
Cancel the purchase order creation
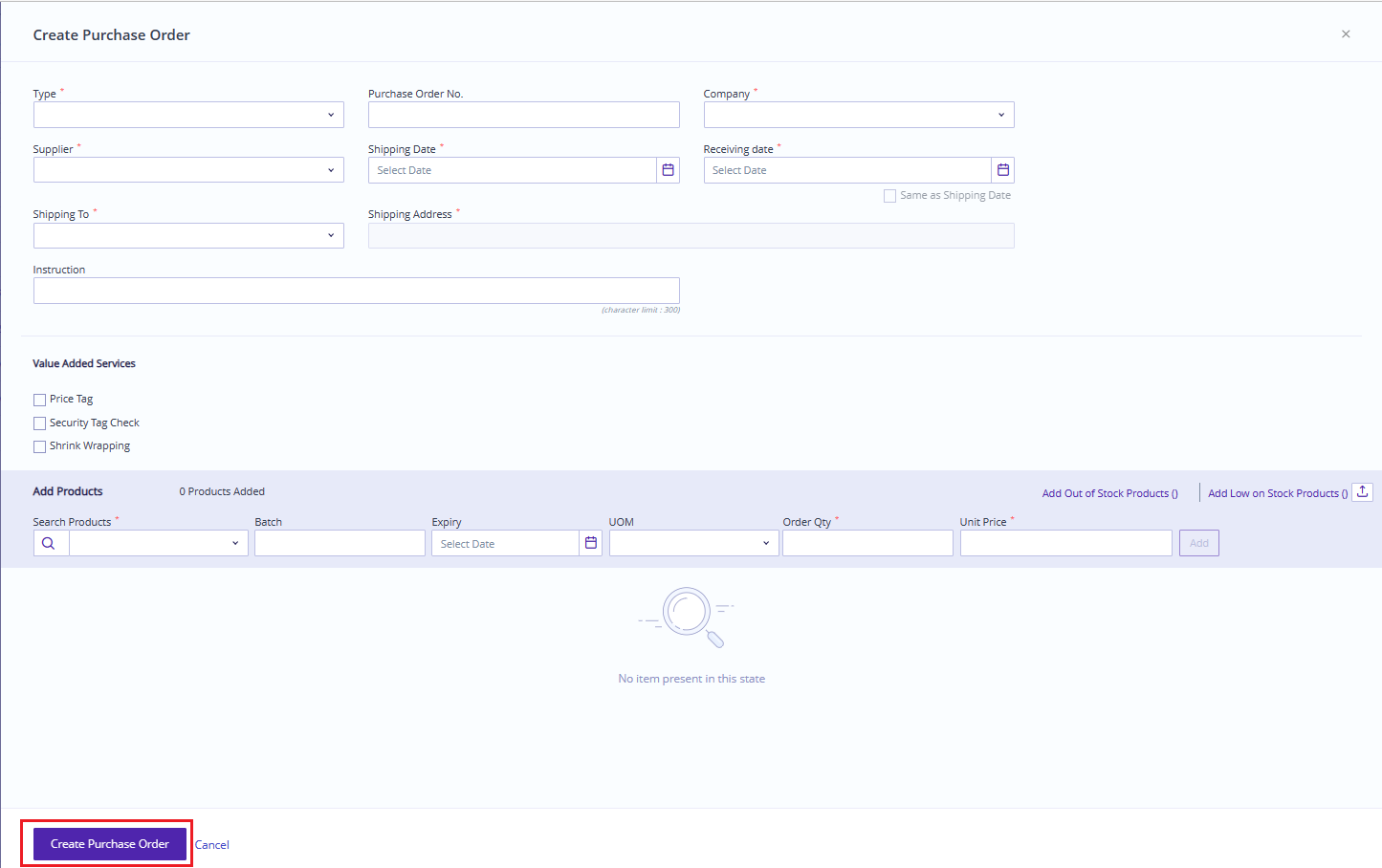pyautogui.click(x=211, y=844)
